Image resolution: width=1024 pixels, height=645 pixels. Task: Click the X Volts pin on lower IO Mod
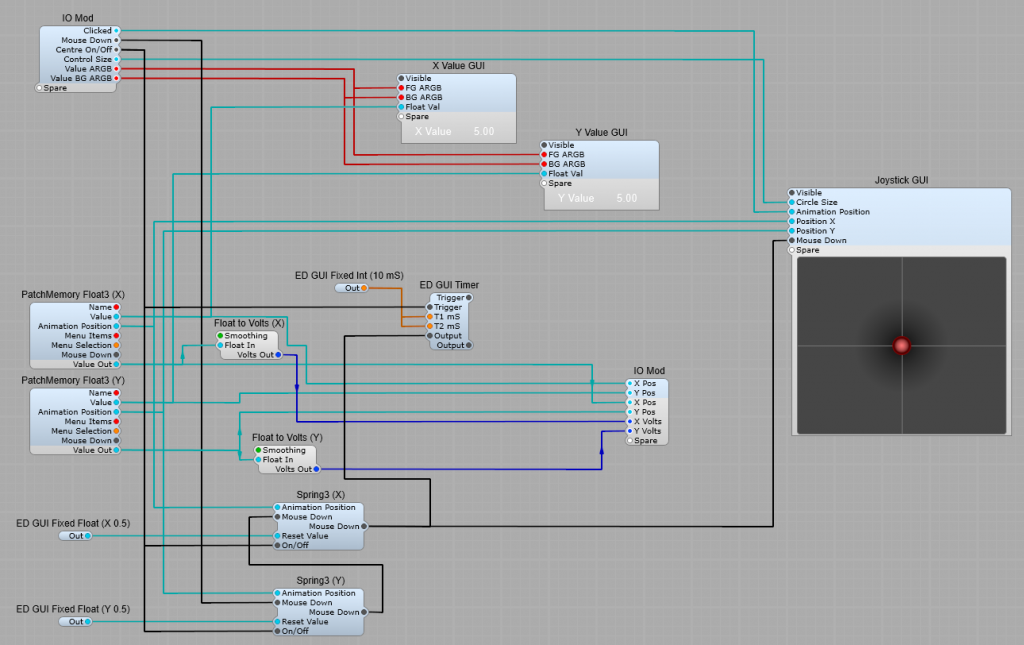(630, 421)
